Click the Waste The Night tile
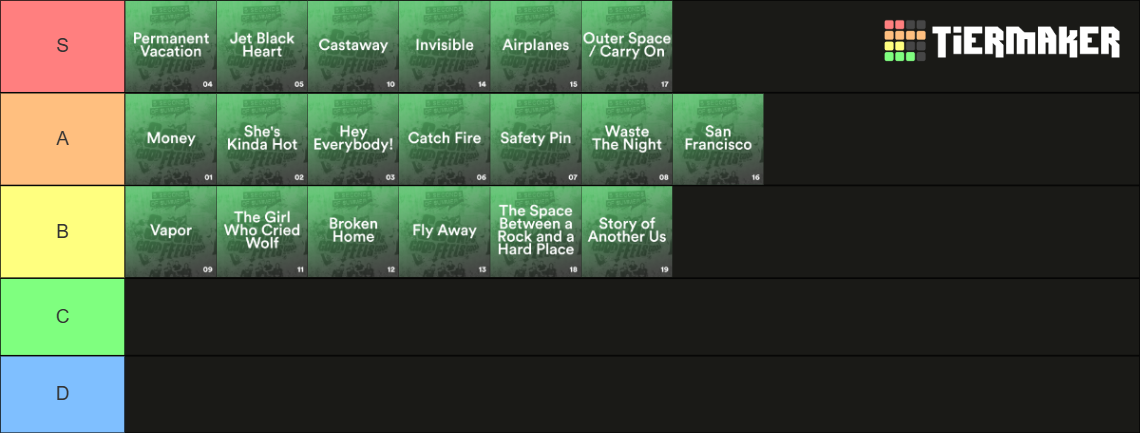This screenshot has width=1140, height=433. (627, 139)
